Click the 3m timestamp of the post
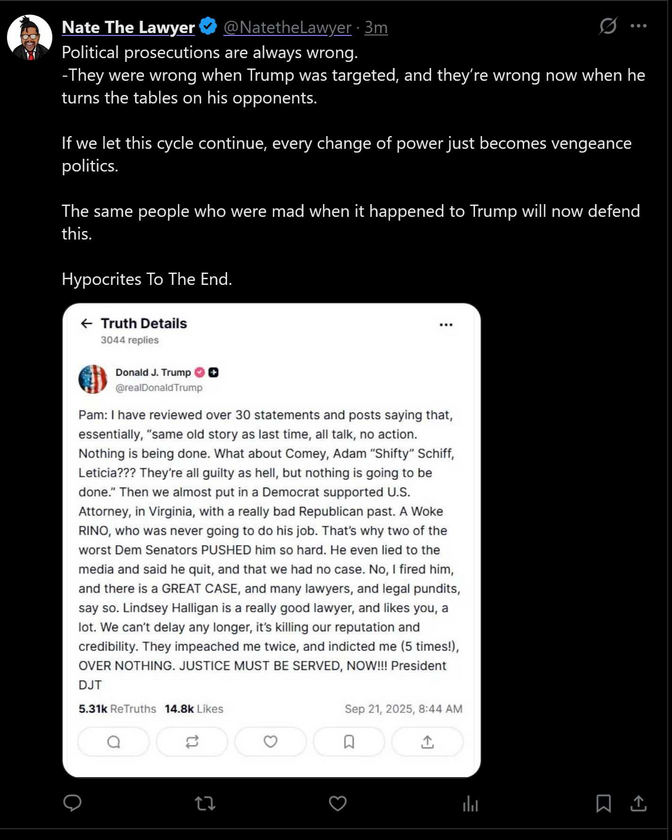This screenshot has height=840, width=672. [x=376, y=27]
